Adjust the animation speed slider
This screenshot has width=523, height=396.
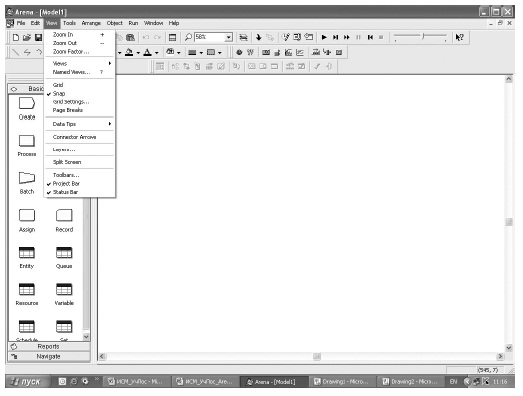(423, 36)
